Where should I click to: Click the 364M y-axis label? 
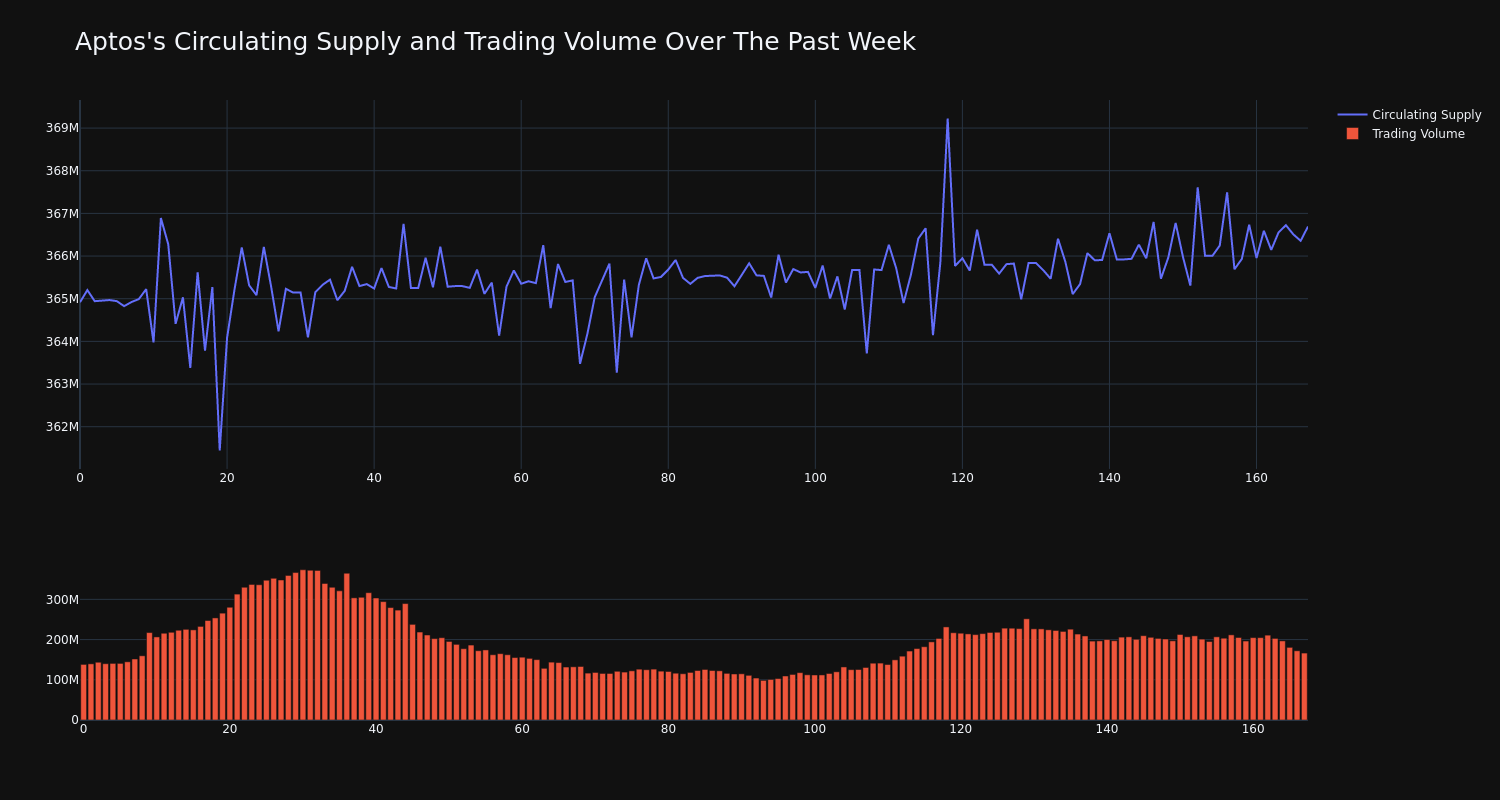coord(62,342)
